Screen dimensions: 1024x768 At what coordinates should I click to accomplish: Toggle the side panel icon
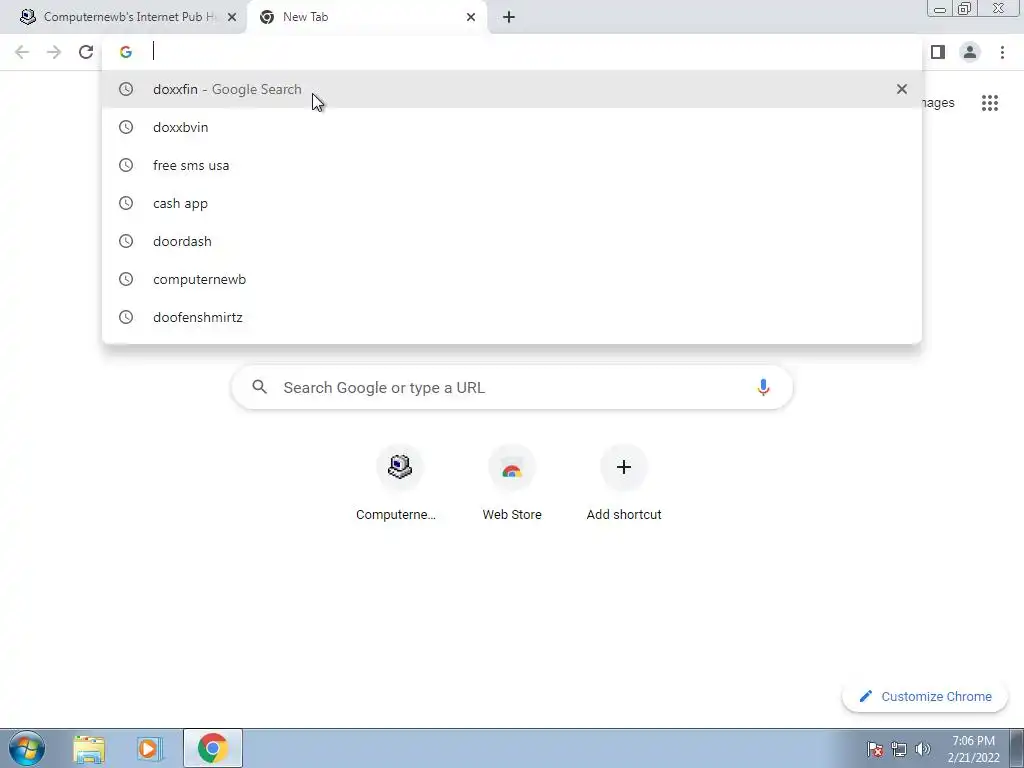pyautogui.click(x=938, y=52)
